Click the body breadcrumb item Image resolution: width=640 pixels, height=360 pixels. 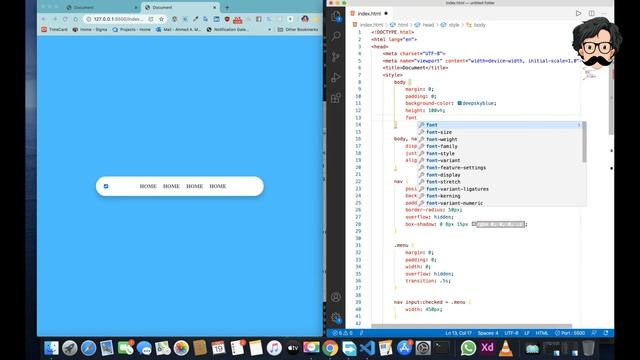click(x=476, y=25)
